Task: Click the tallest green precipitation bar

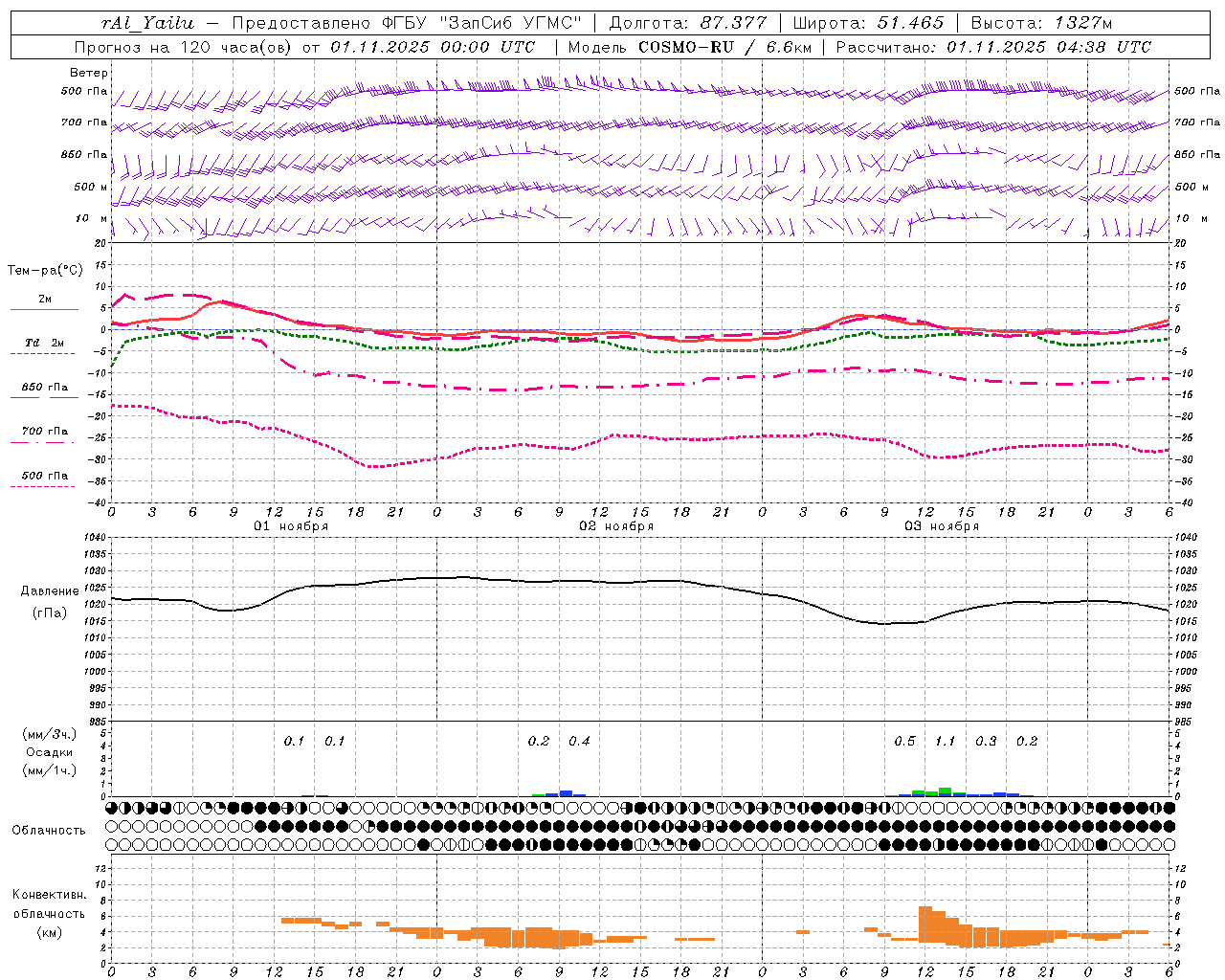Action: point(946,791)
